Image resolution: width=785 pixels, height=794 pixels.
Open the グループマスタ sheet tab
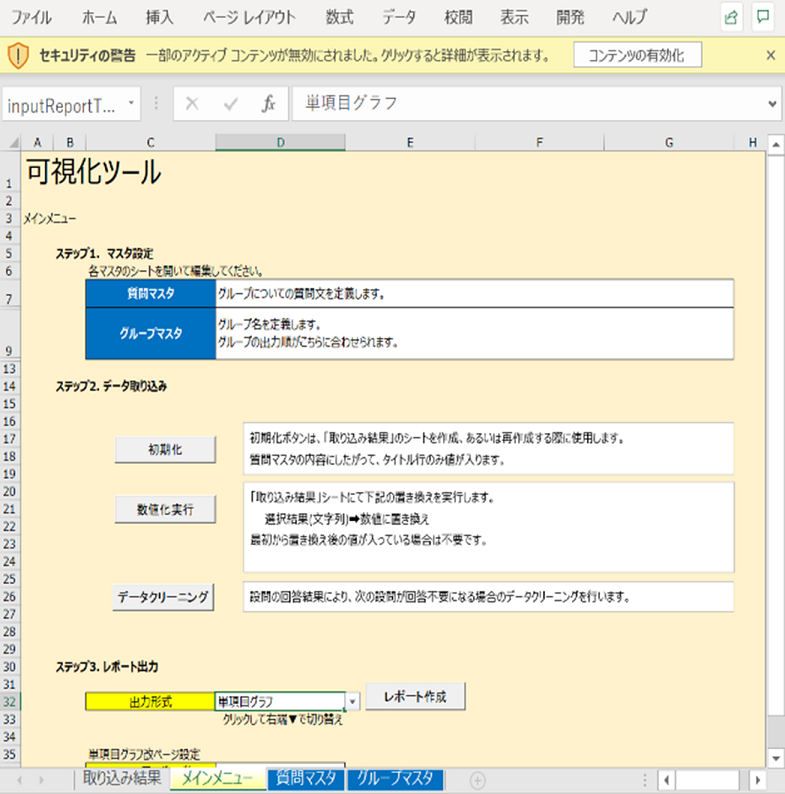point(395,778)
